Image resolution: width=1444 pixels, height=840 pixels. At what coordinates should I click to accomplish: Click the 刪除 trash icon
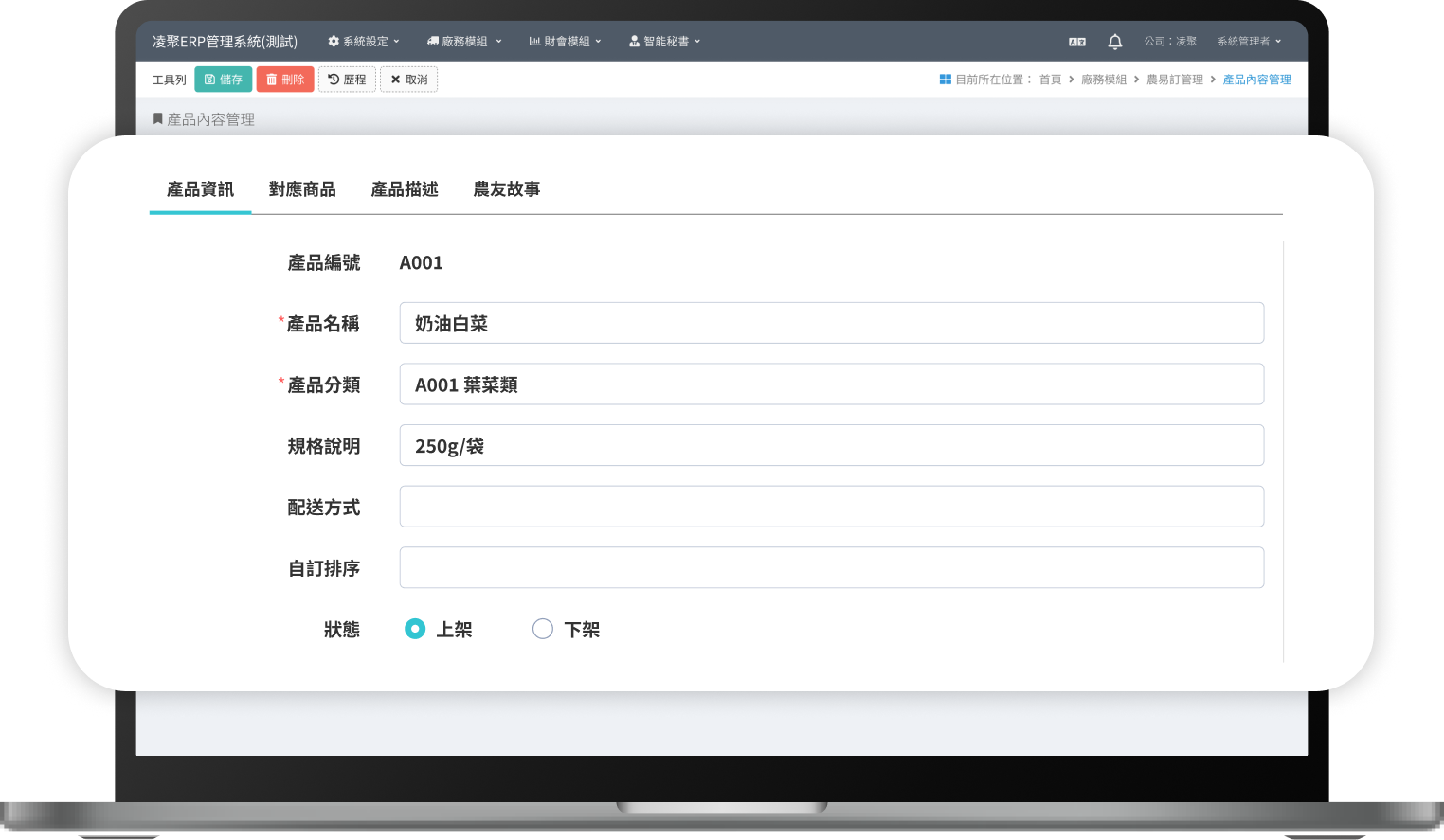[273, 79]
